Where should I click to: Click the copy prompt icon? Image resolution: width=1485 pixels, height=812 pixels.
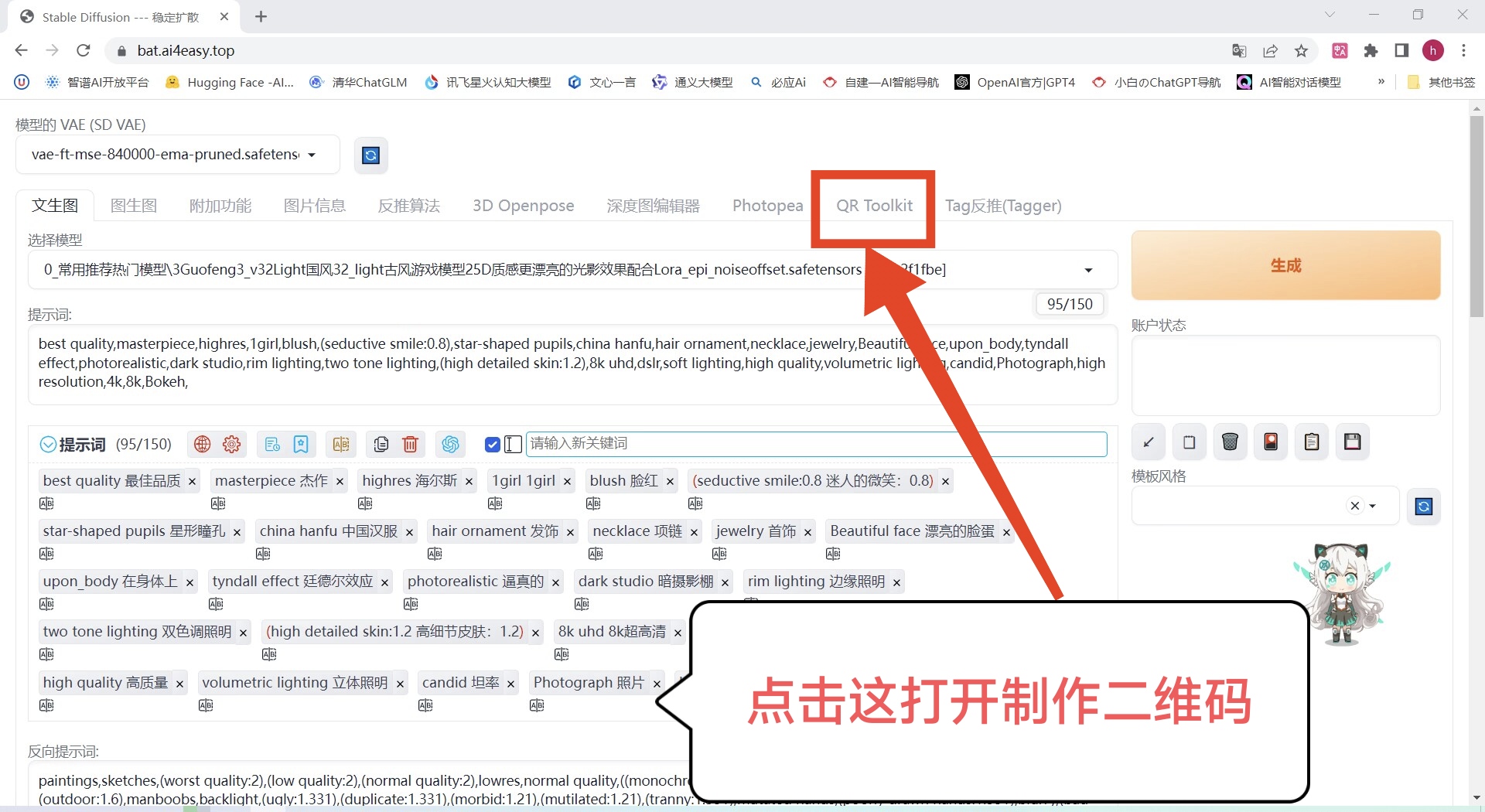381,444
